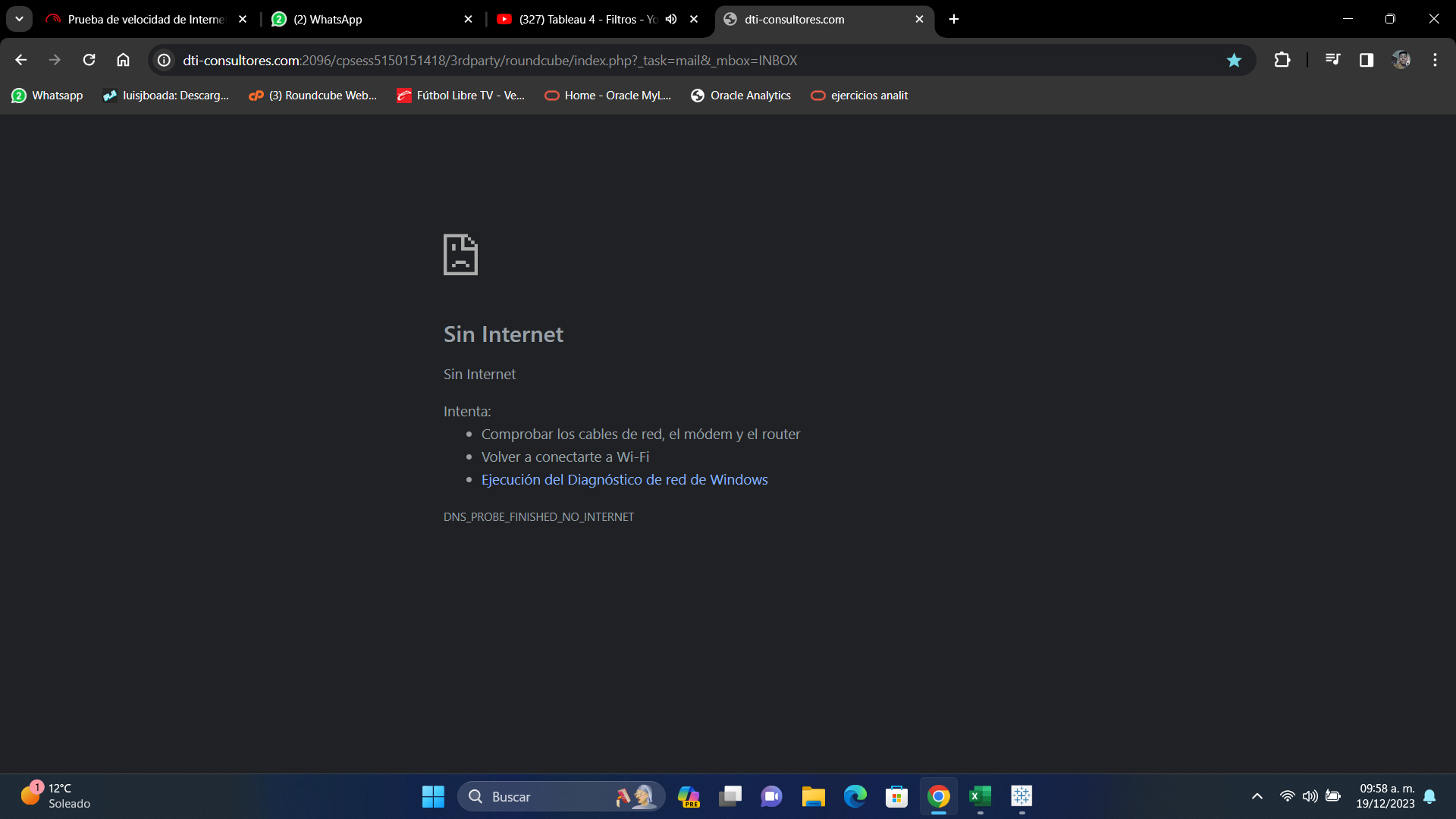Open the media control icon
The width and height of the screenshot is (1456, 819).
coord(1332,60)
